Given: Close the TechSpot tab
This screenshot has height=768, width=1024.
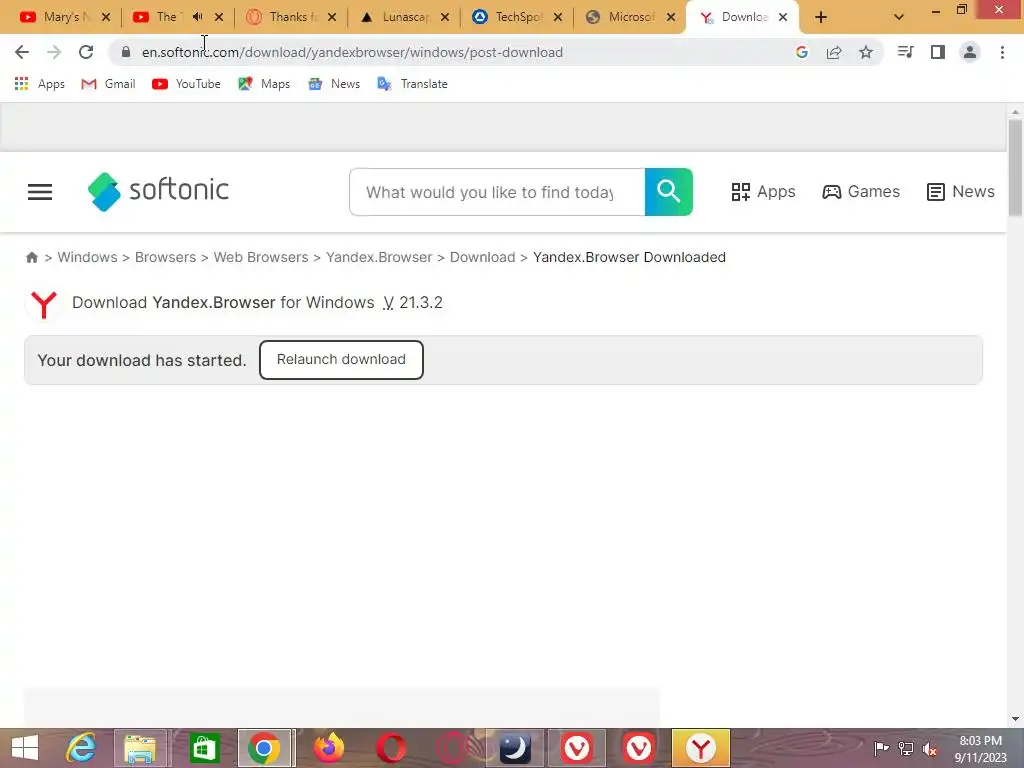Looking at the screenshot, I should 558,17.
